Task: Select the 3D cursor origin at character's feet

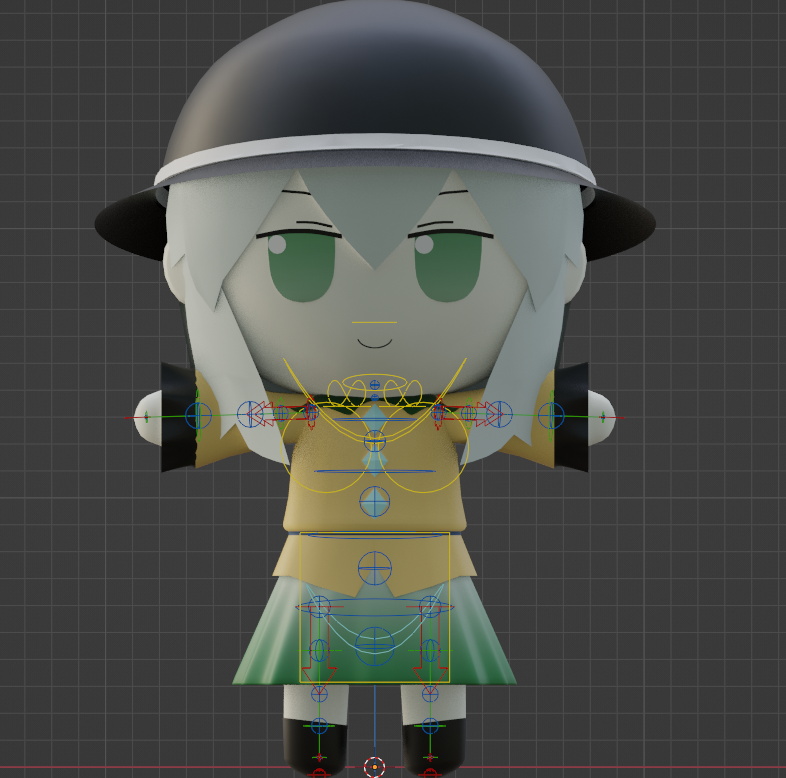Action: [x=374, y=766]
